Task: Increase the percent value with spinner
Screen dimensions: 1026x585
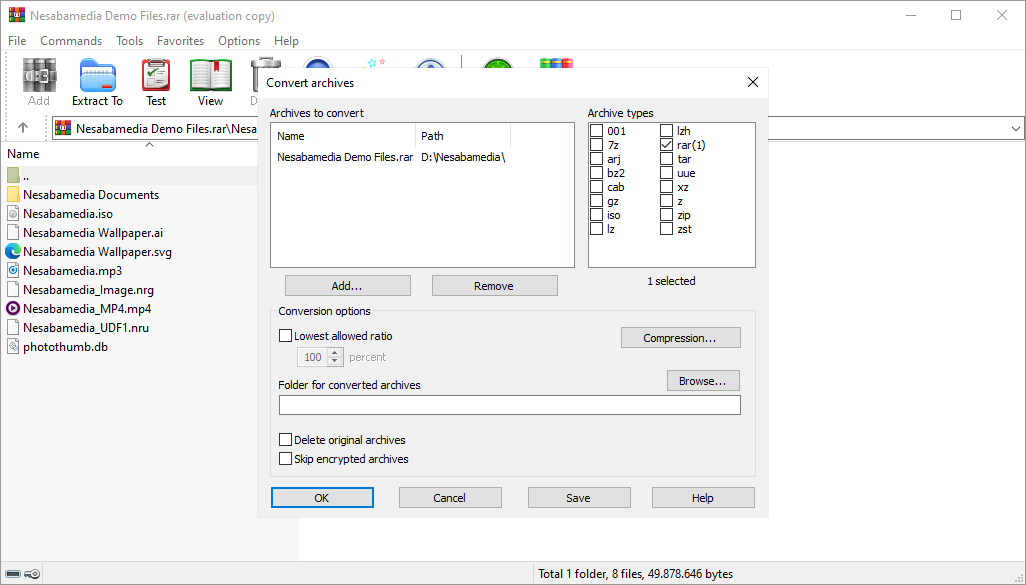Action: [335, 353]
